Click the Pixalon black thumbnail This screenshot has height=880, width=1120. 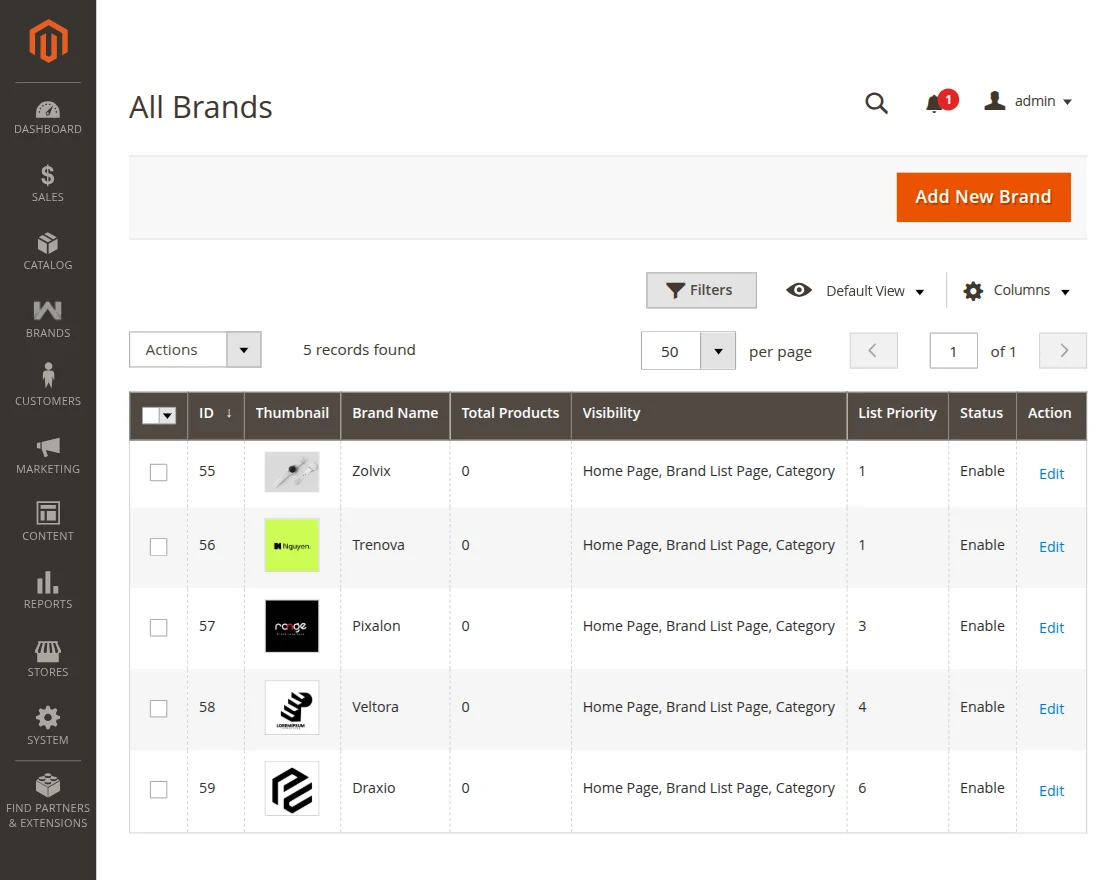point(291,626)
